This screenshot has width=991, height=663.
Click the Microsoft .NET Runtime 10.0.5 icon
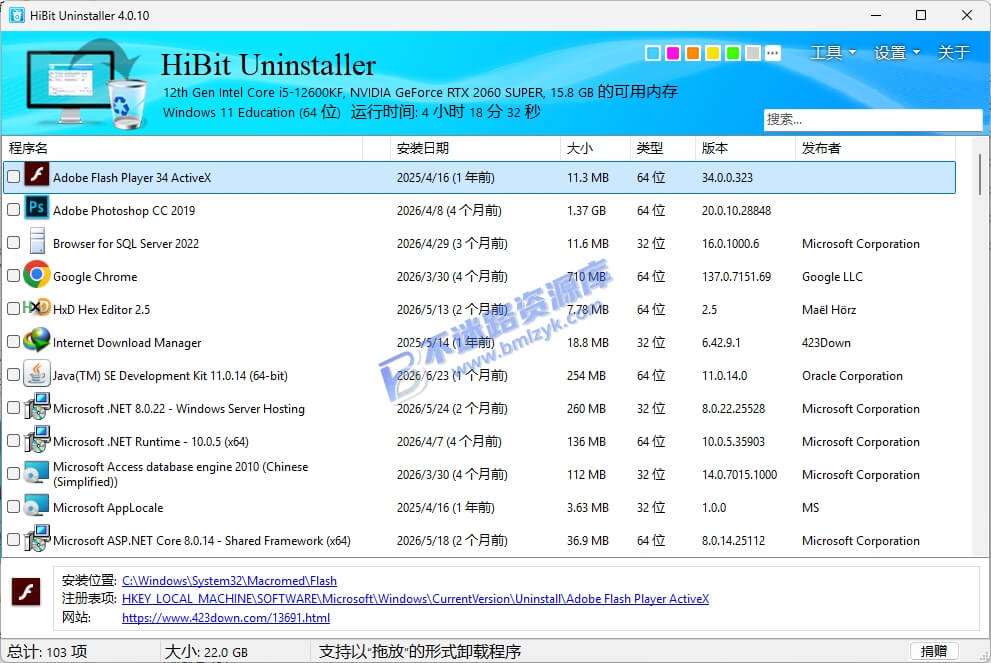coord(37,439)
